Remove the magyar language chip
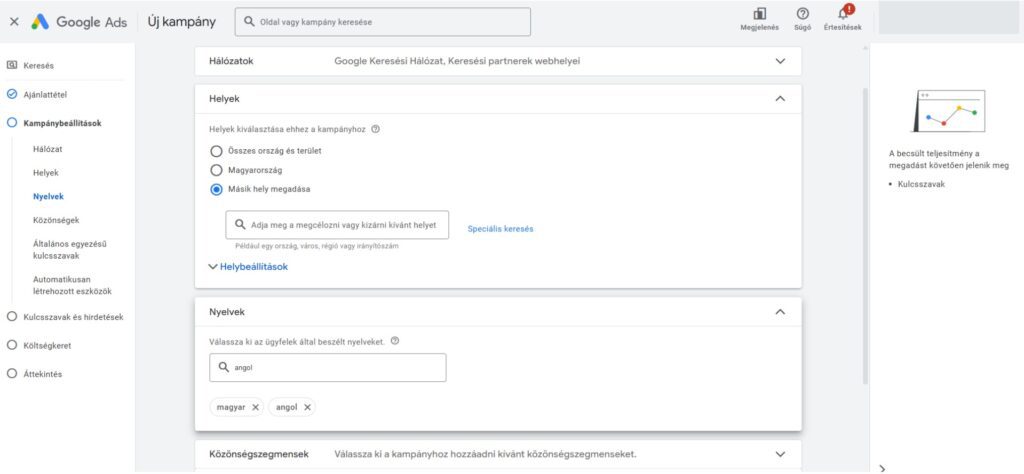Screen dimensions: 1024x474 tap(255, 407)
